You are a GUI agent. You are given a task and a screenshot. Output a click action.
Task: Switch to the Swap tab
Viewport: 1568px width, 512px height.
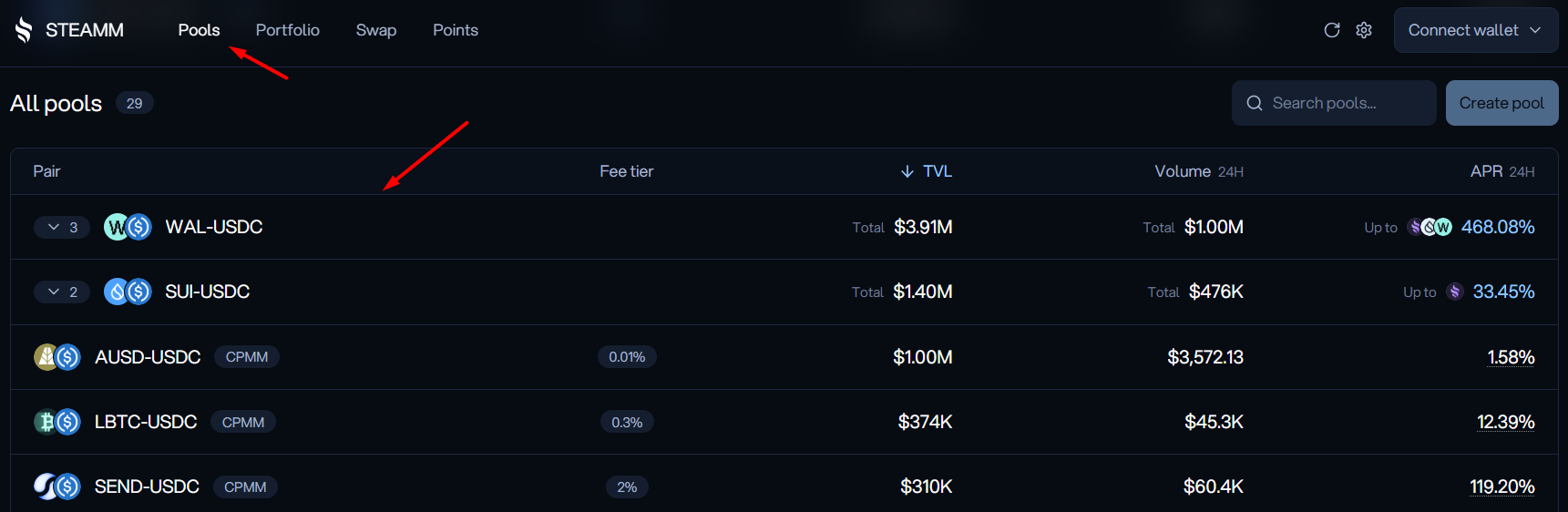tap(376, 30)
